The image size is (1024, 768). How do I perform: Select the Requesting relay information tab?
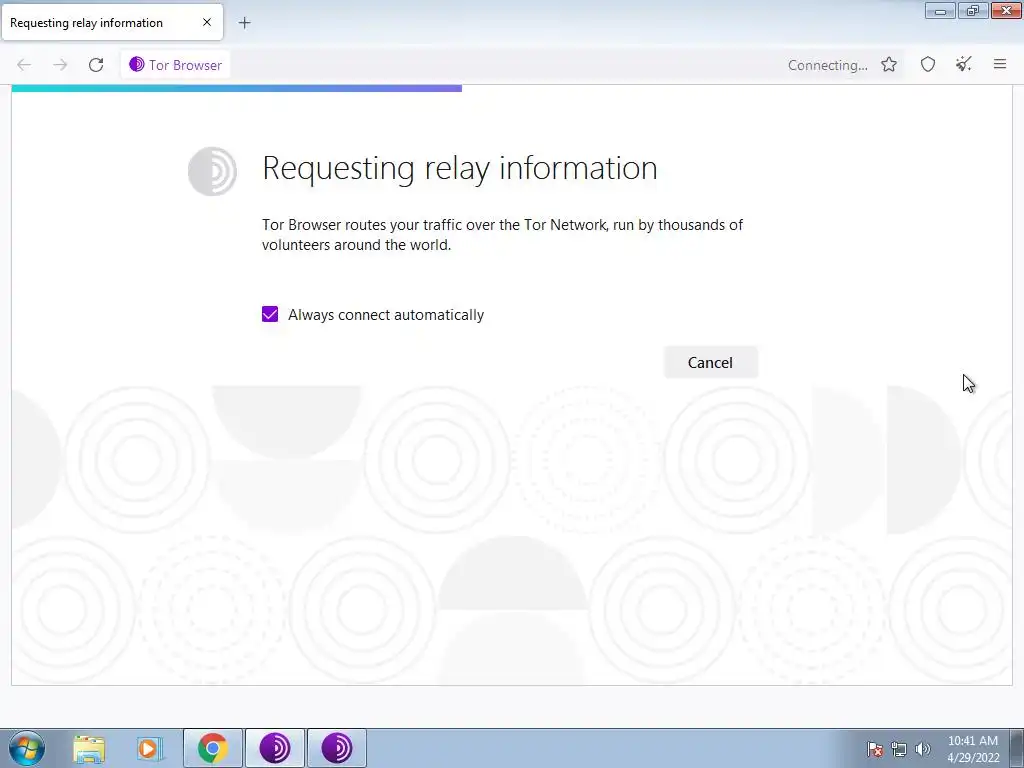point(112,22)
